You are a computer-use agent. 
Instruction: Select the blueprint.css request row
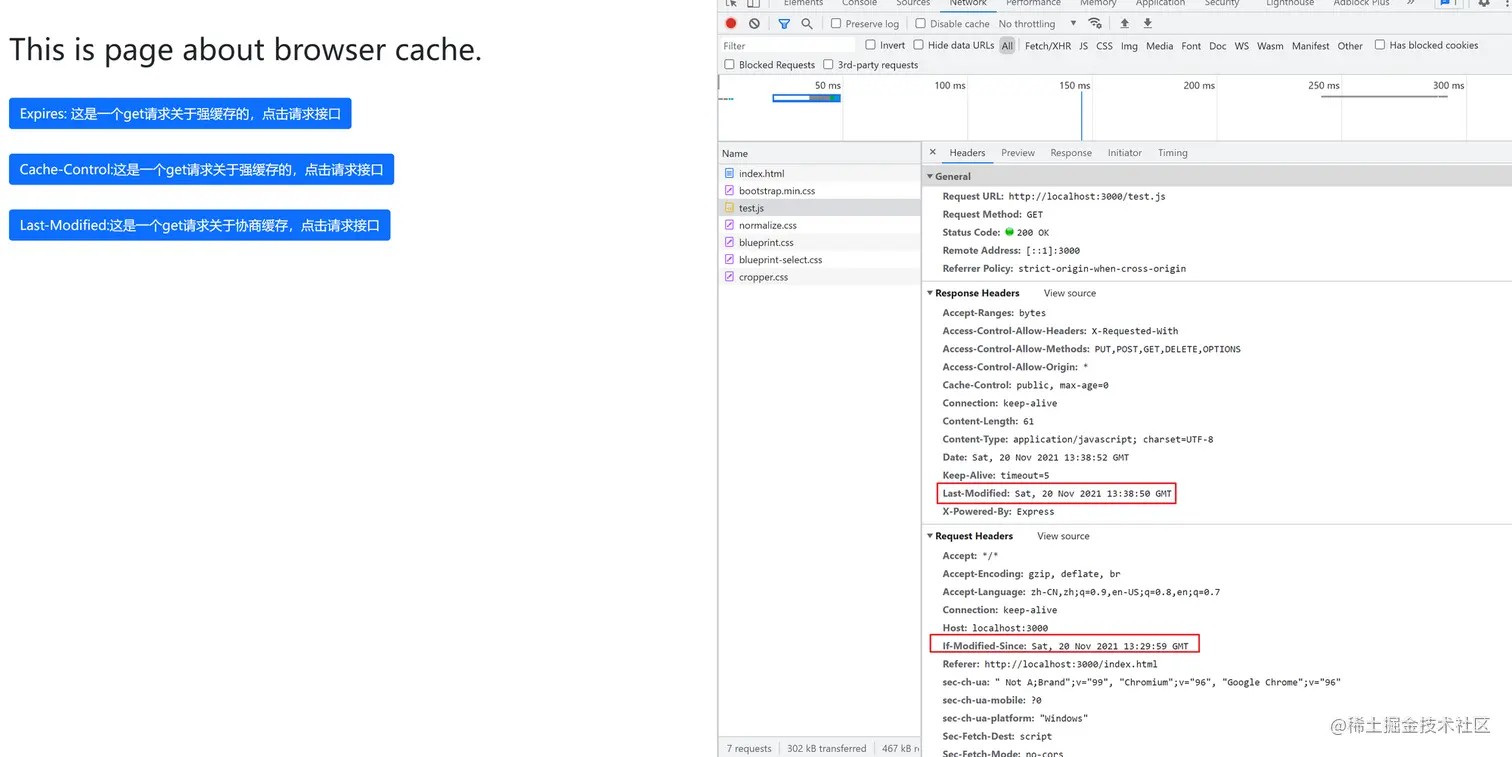coord(819,242)
